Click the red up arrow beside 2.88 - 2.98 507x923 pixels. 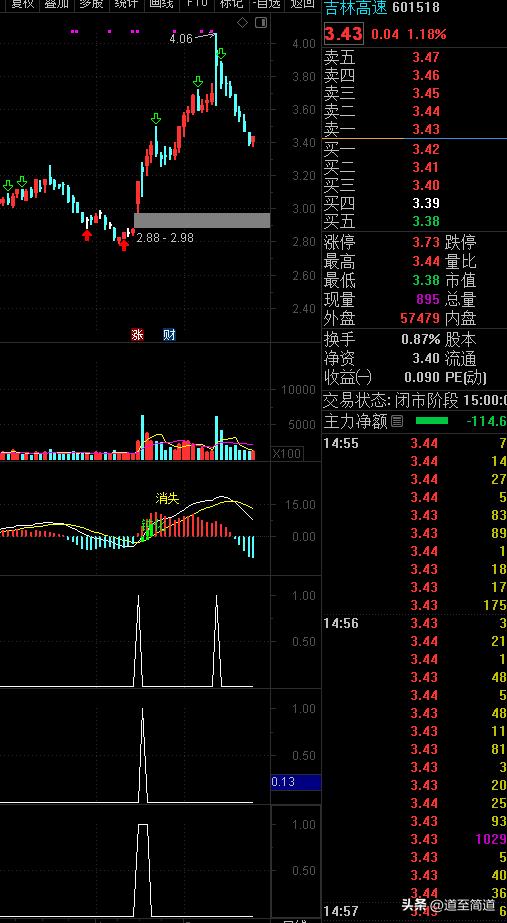click(124, 245)
